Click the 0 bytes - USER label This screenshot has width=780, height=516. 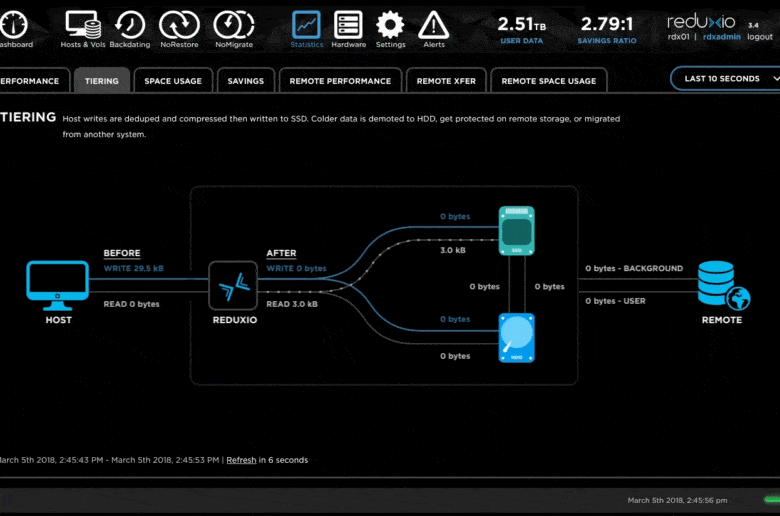pos(615,301)
